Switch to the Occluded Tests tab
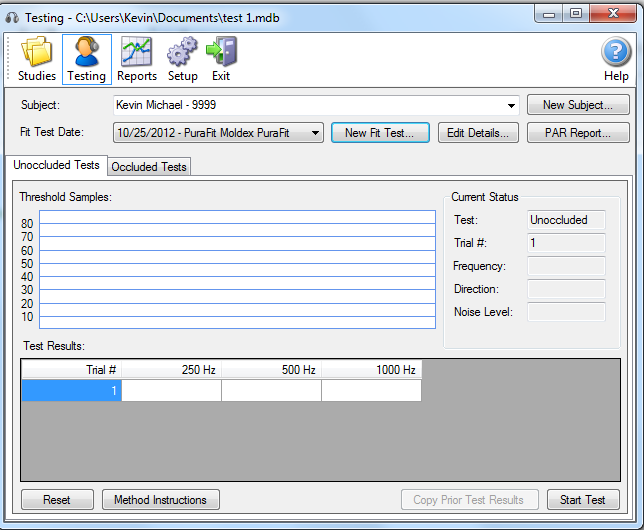 (x=149, y=167)
